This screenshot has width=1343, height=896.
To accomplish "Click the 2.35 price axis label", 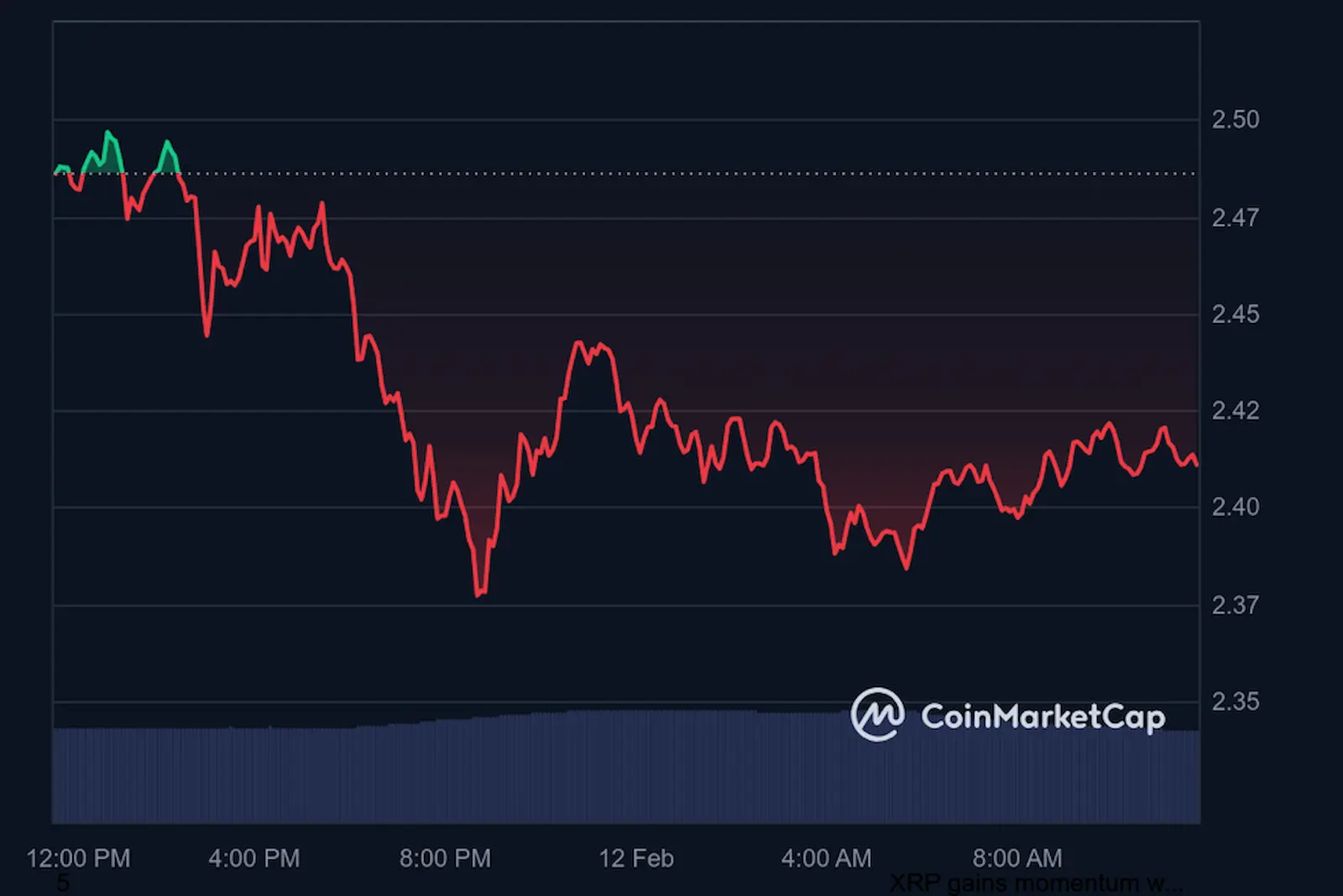I will coord(1235,701).
